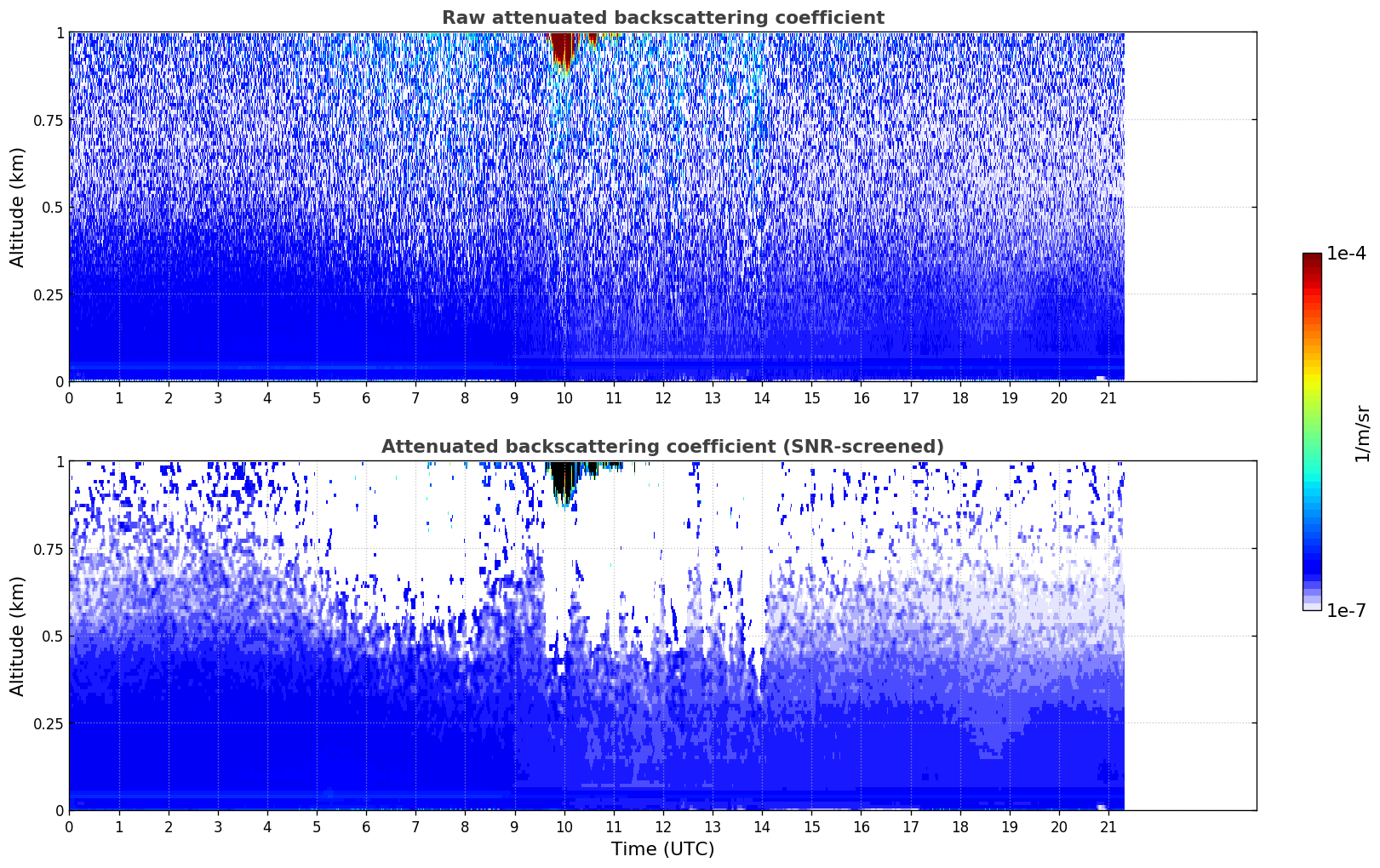Click hour tick "20" under the raw plot
Image resolution: width=1380 pixels, height=868 pixels.
pos(1059,398)
